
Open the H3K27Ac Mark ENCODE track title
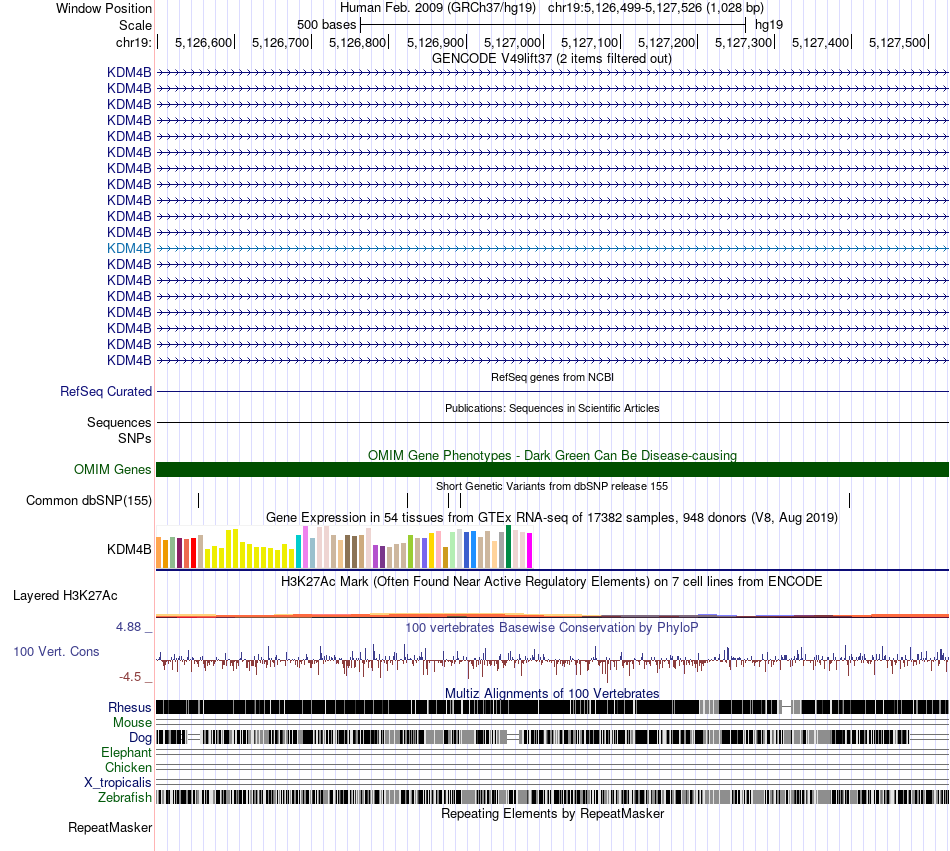(552, 581)
